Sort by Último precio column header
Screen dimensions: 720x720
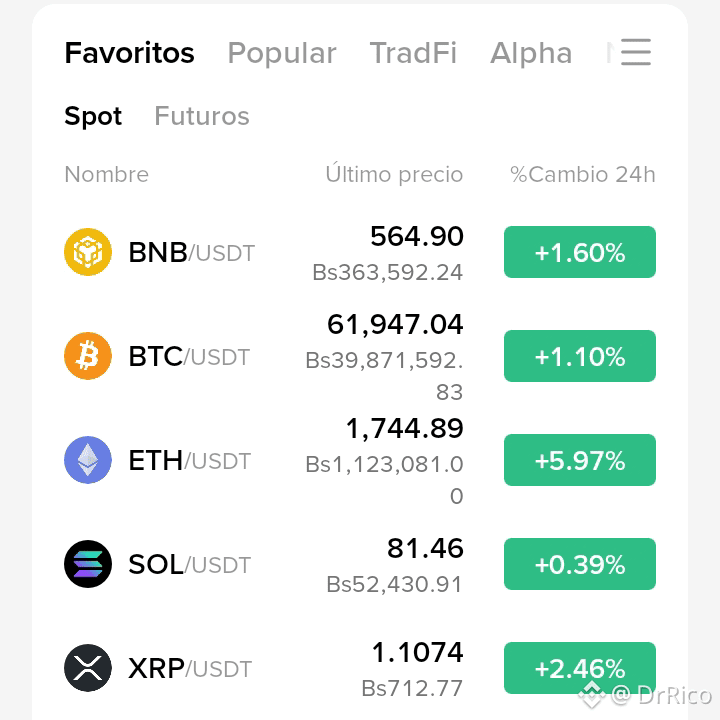[x=394, y=174]
